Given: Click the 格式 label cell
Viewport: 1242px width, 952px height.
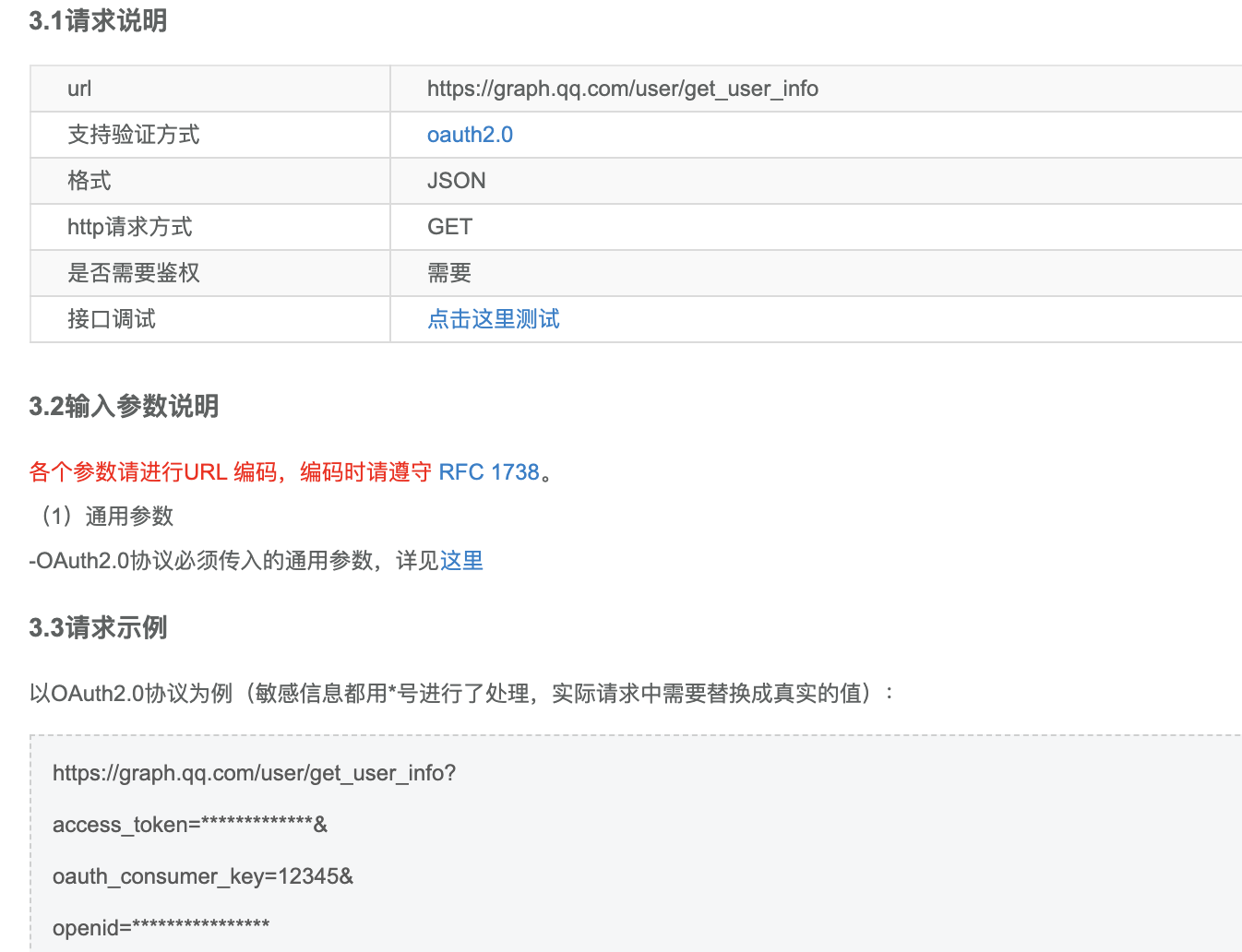Looking at the screenshot, I should click(210, 181).
